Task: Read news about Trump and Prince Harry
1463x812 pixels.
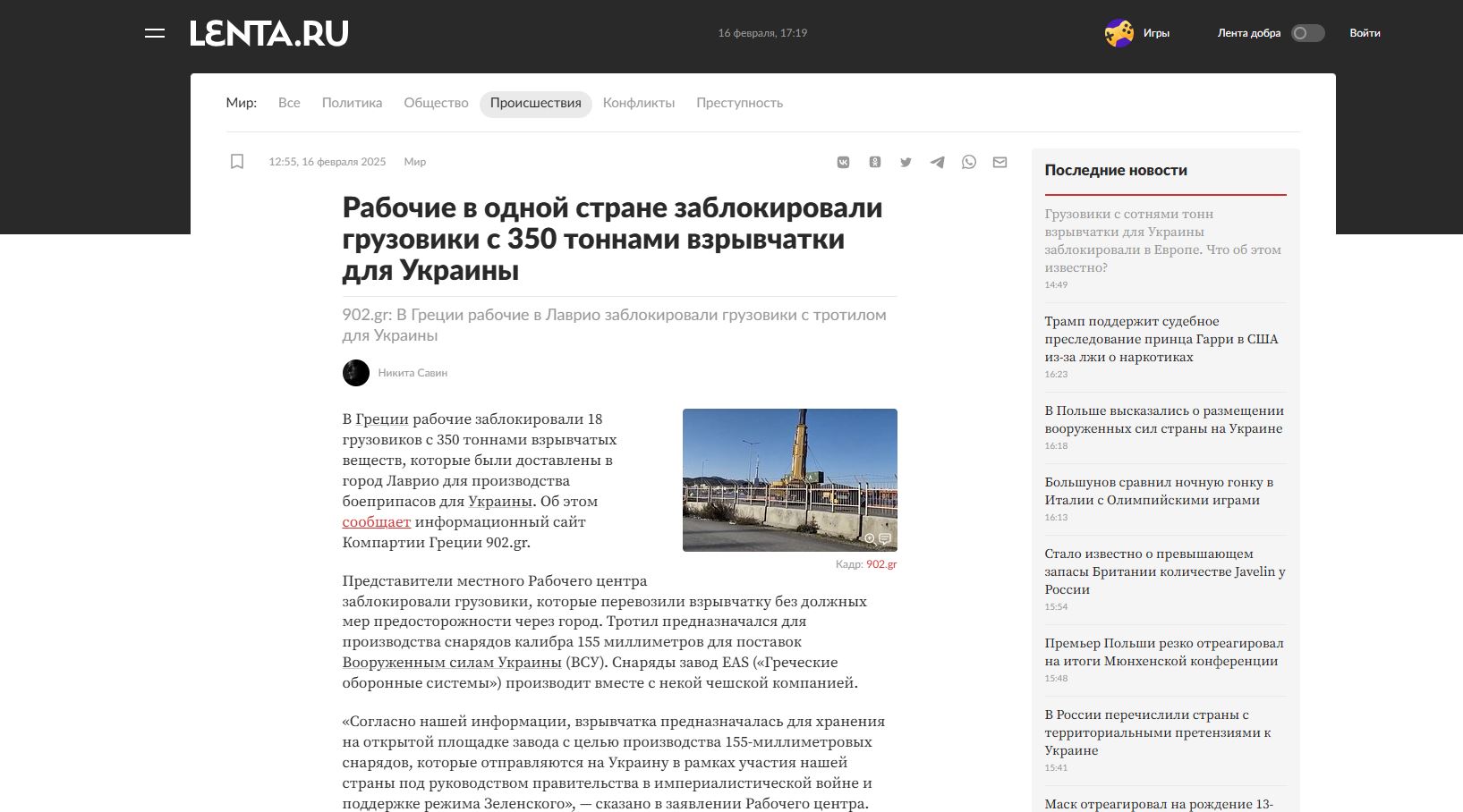Action: click(1161, 339)
